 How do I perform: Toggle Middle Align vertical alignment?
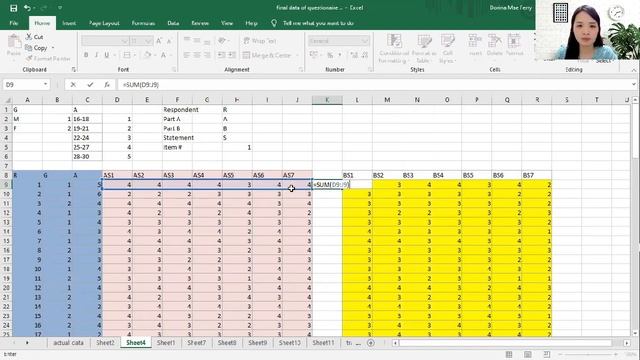pos(197,40)
